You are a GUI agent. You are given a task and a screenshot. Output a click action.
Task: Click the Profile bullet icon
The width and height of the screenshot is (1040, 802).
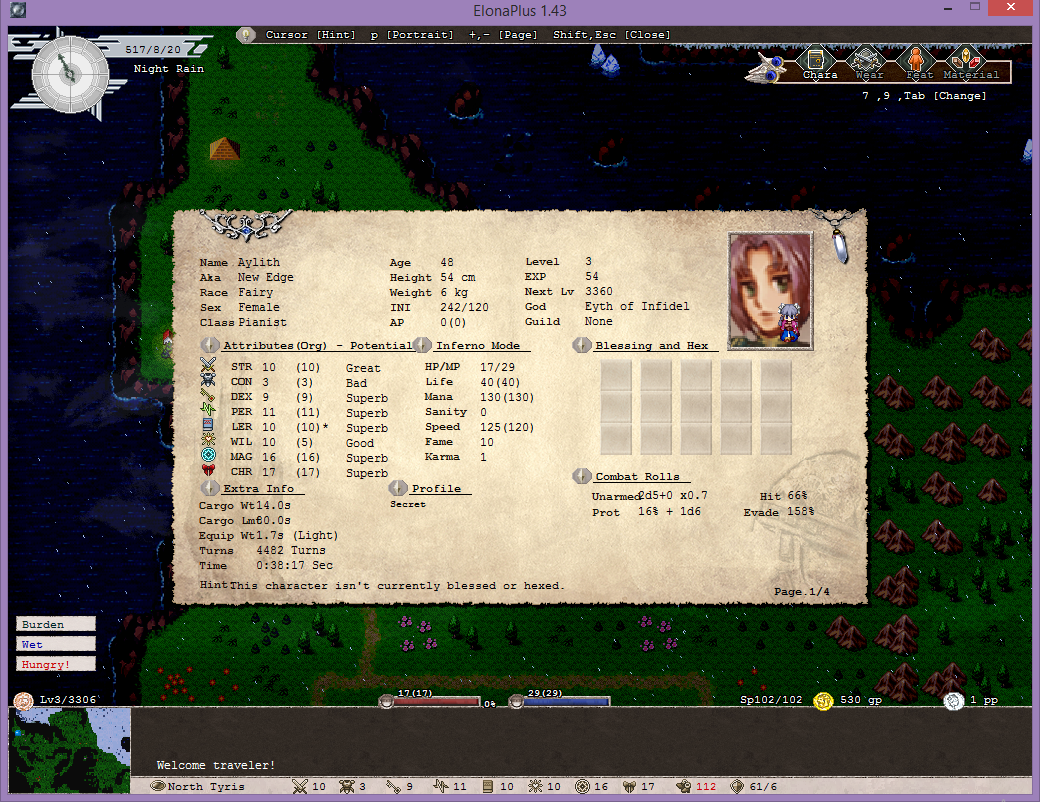397,488
